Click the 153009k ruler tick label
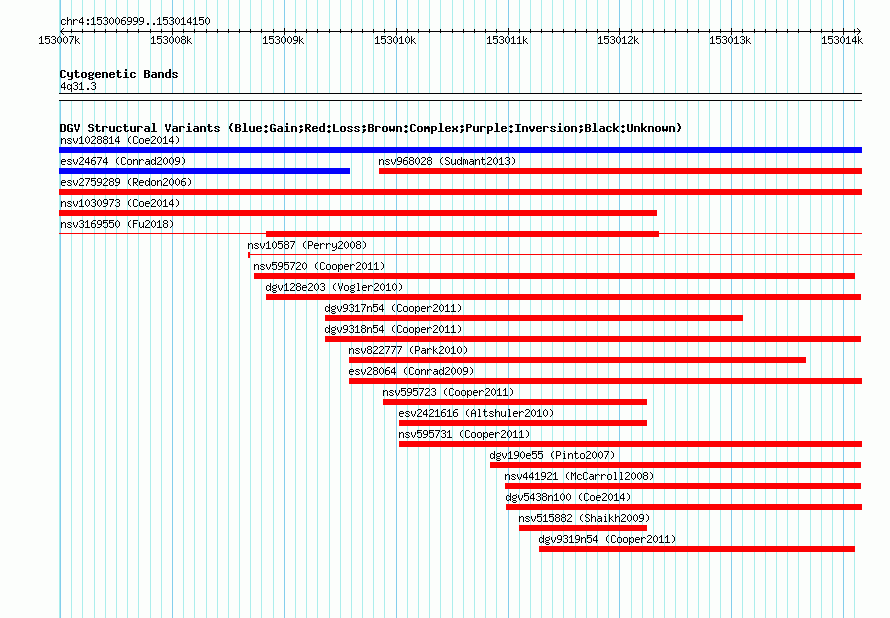Screen dimensions: 890x618 (x=283, y=40)
